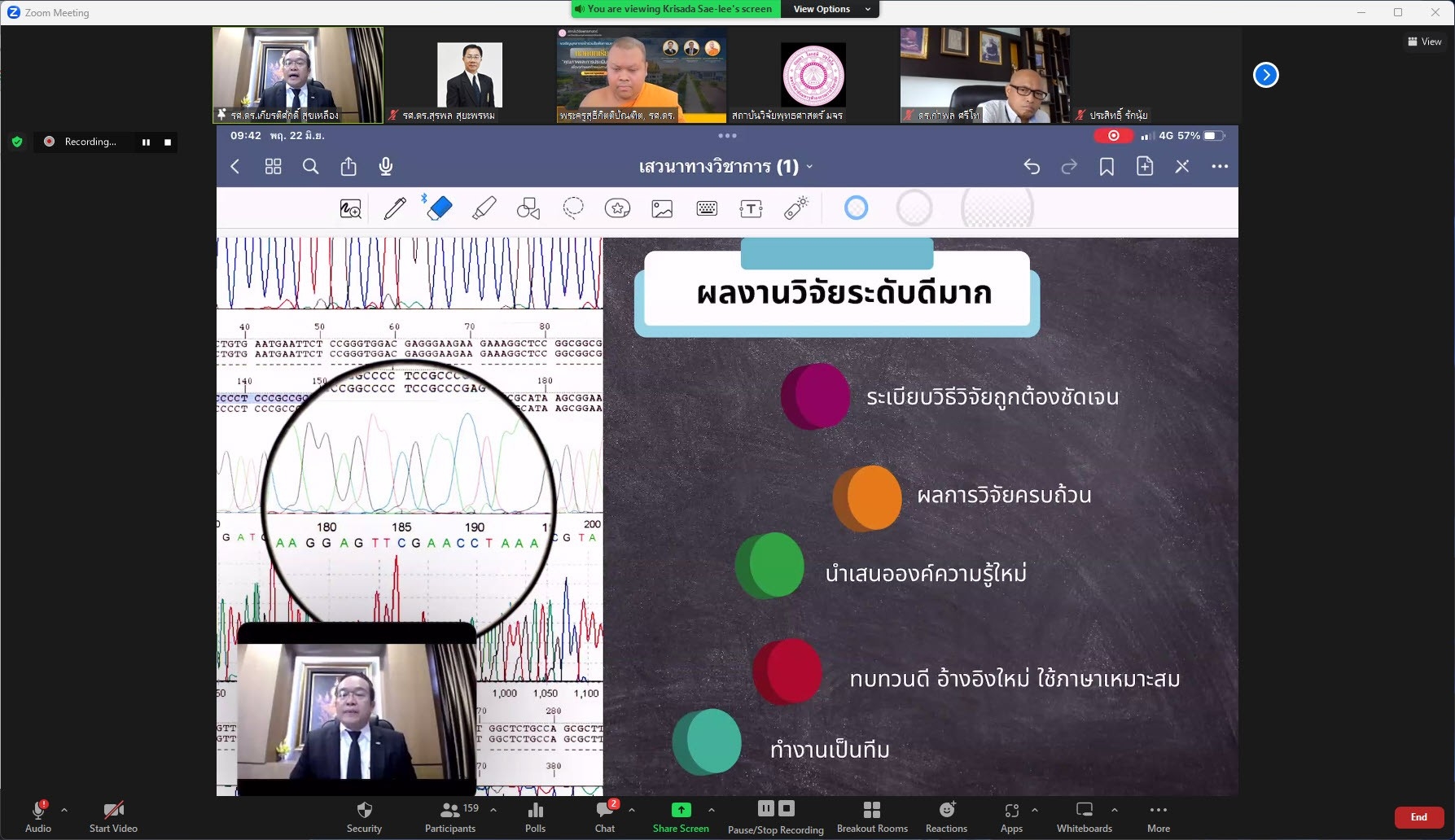Screen dimensions: 1455x840
Task: Unmute using the Audio button
Action: click(x=38, y=817)
